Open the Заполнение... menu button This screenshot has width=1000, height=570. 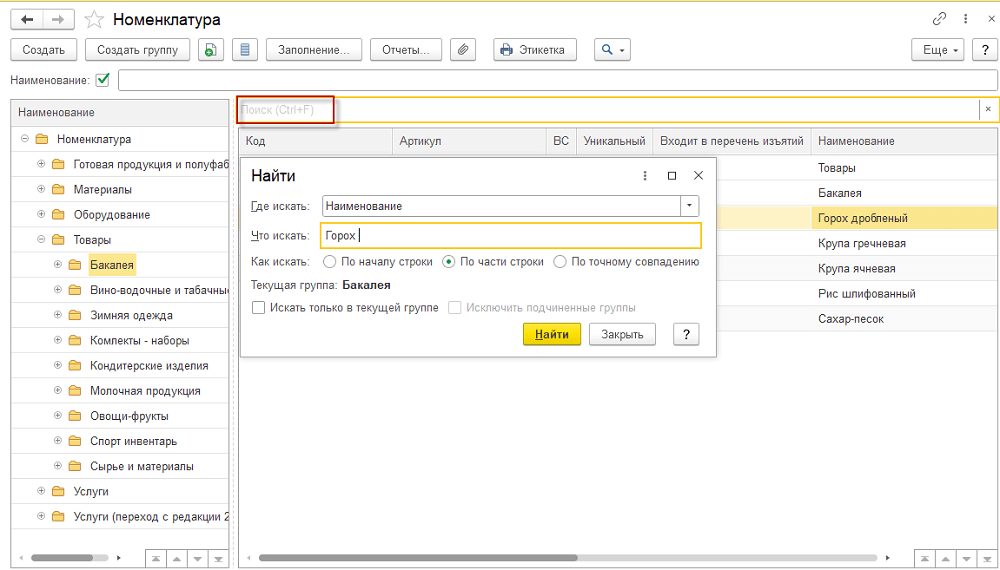[314, 50]
